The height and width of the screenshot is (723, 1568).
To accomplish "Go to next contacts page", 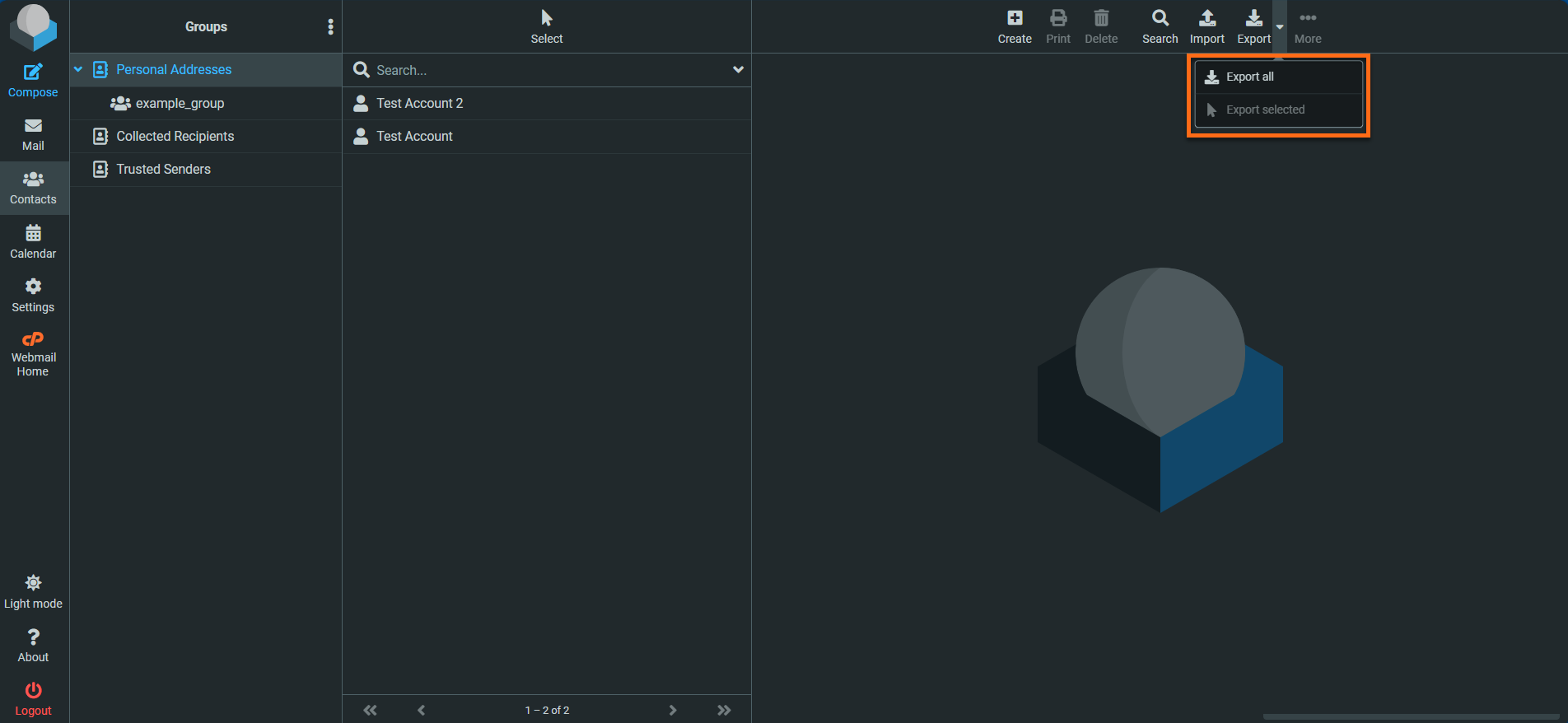I will [673, 710].
